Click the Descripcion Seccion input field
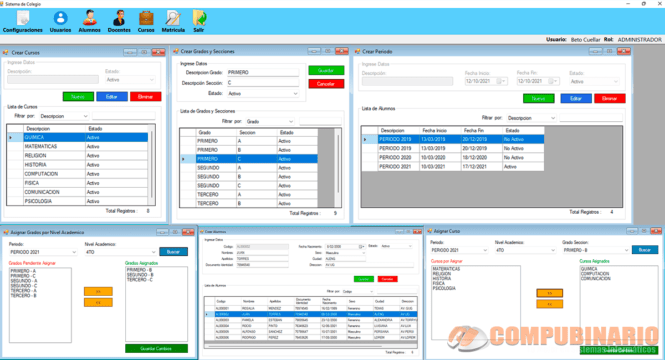Screen dimensions: 665x360 263,83
